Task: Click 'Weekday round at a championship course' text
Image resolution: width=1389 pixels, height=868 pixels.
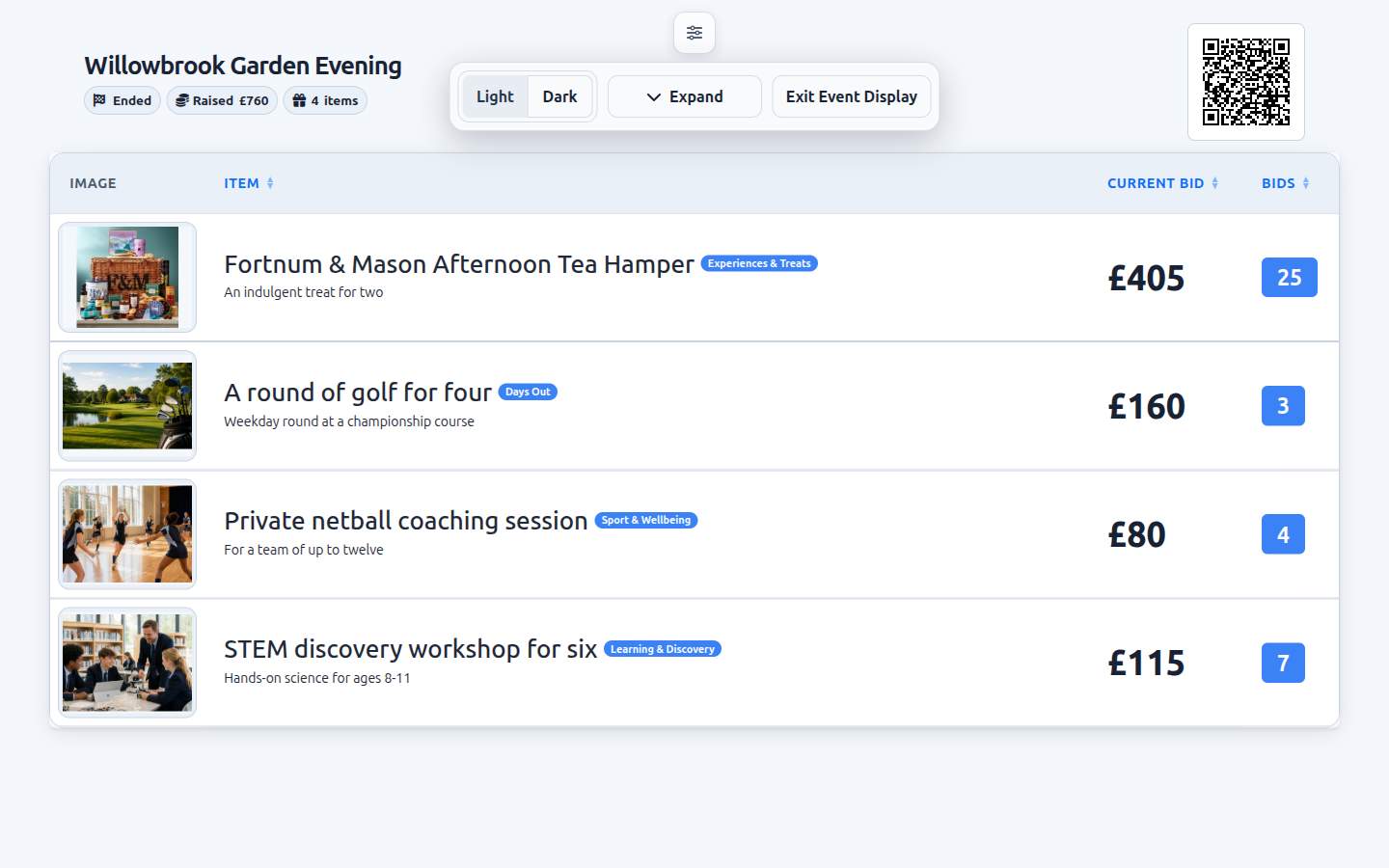Action: coord(349,421)
